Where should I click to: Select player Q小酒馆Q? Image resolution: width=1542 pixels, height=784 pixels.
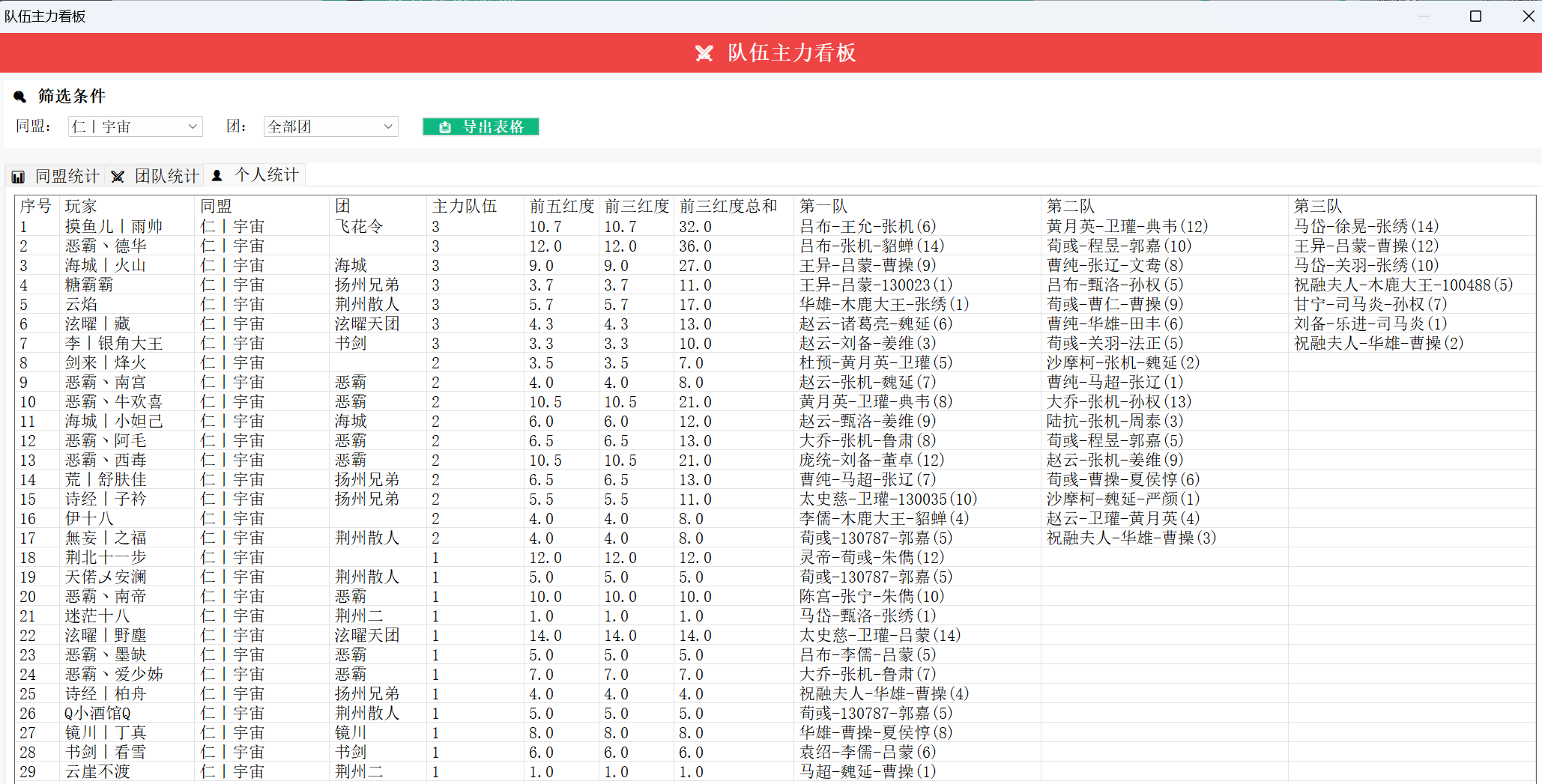click(x=97, y=713)
